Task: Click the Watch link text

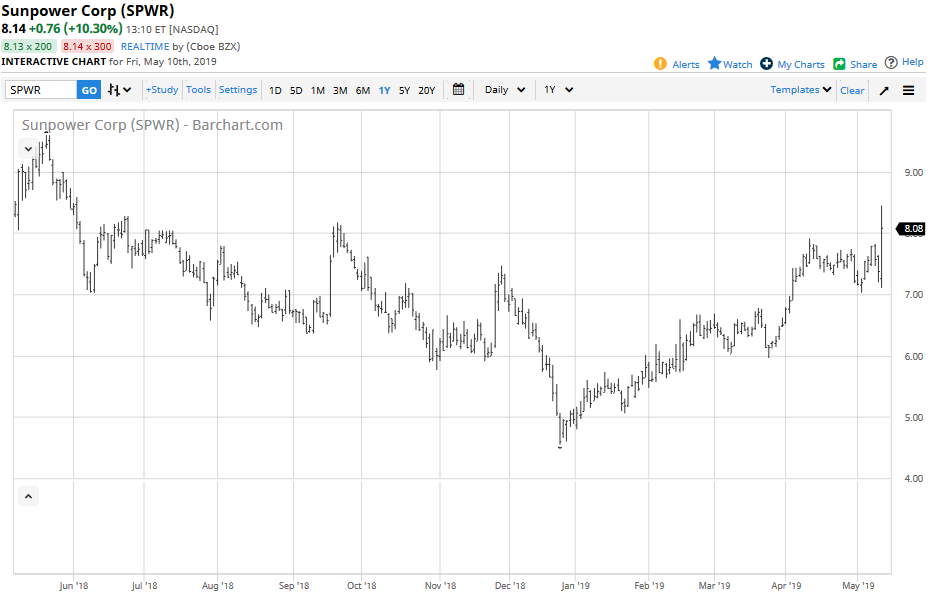Action: pyautogui.click(x=738, y=64)
